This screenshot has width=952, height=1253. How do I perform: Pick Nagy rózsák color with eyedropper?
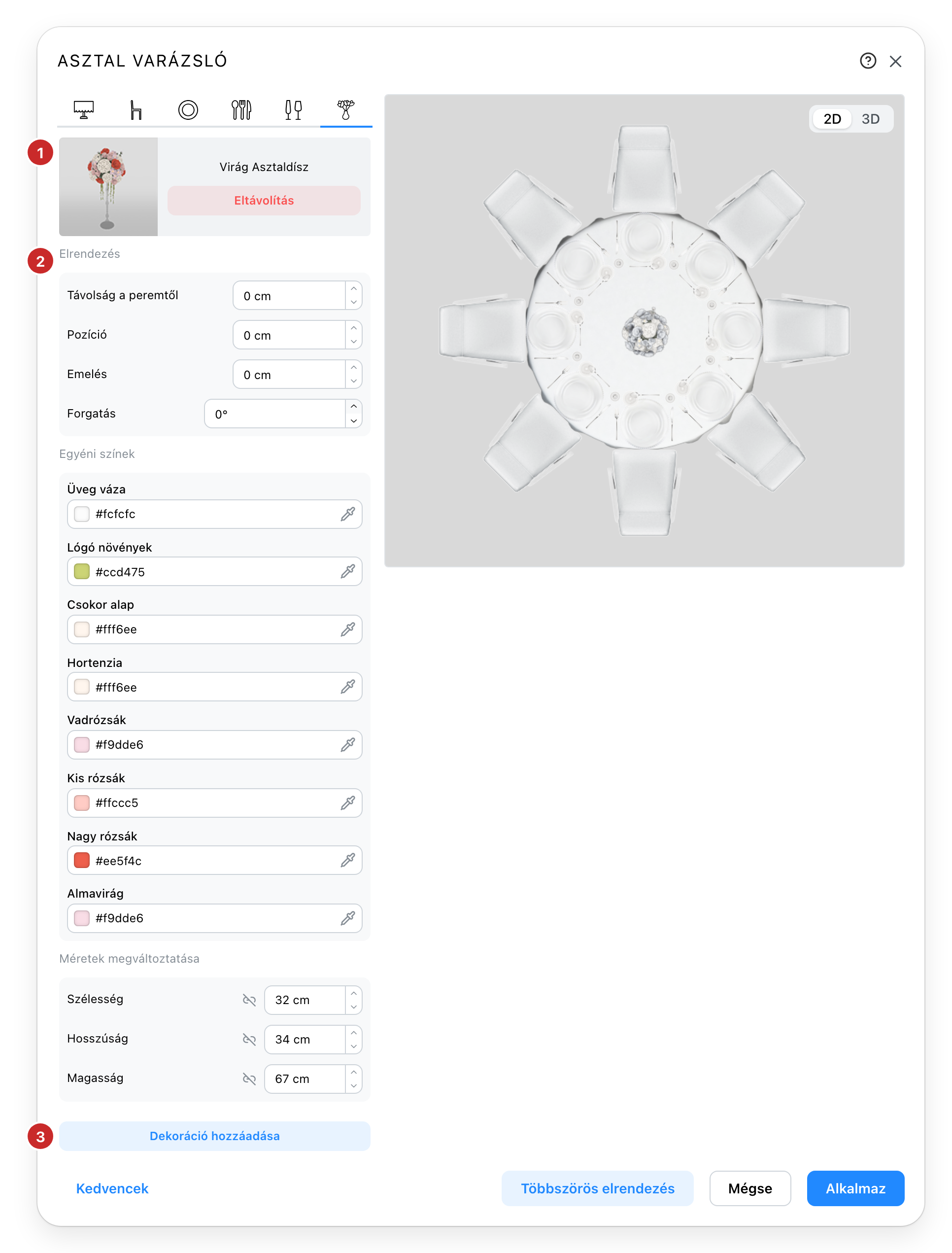(x=347, y=860)
